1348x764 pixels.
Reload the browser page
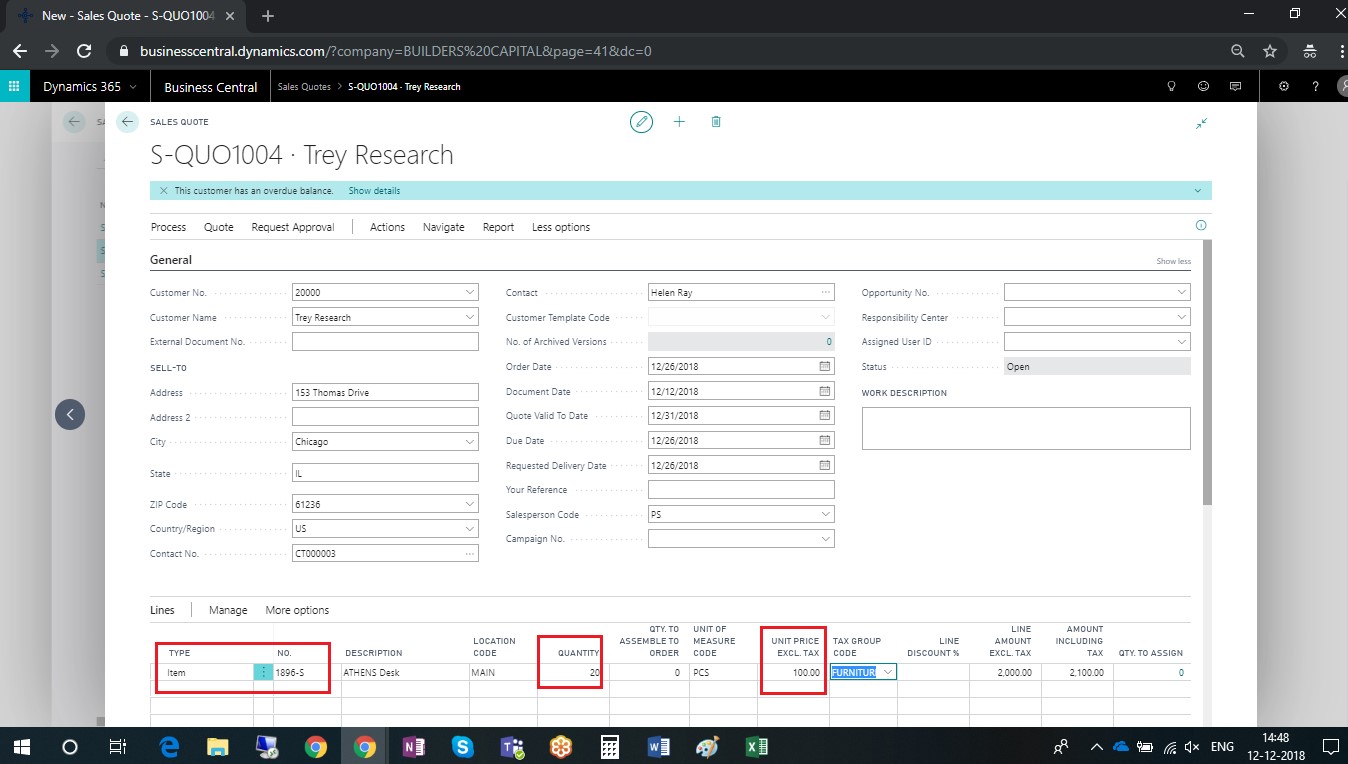(84, 51)
